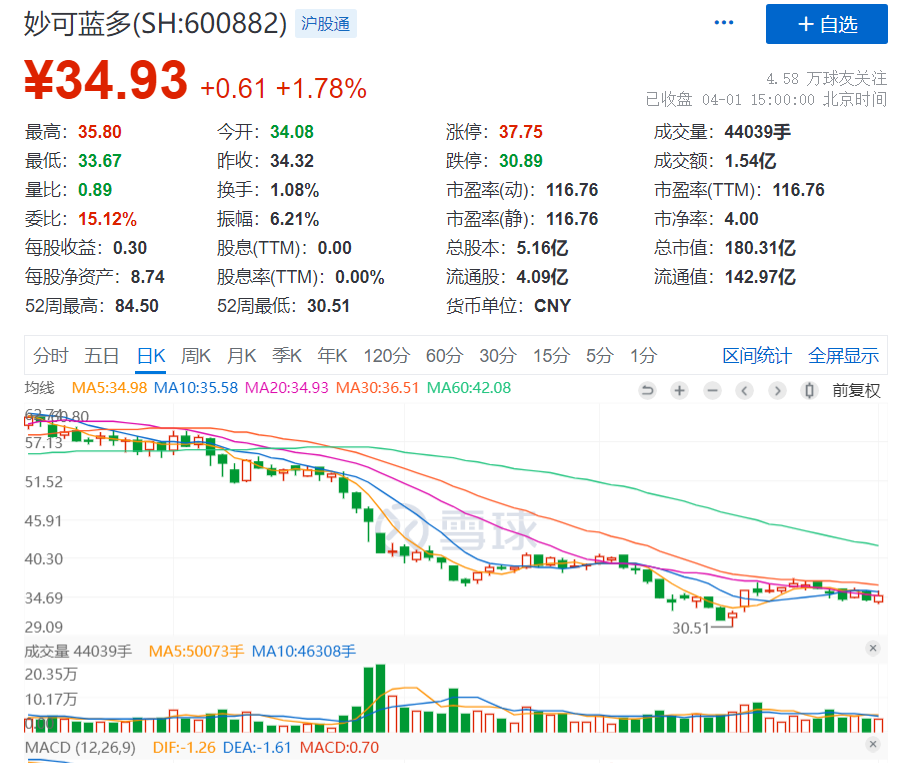Click the 自选 add-to-watchlist button
Viewport: 921px width, 763px height.
click(x=826, y=24)
